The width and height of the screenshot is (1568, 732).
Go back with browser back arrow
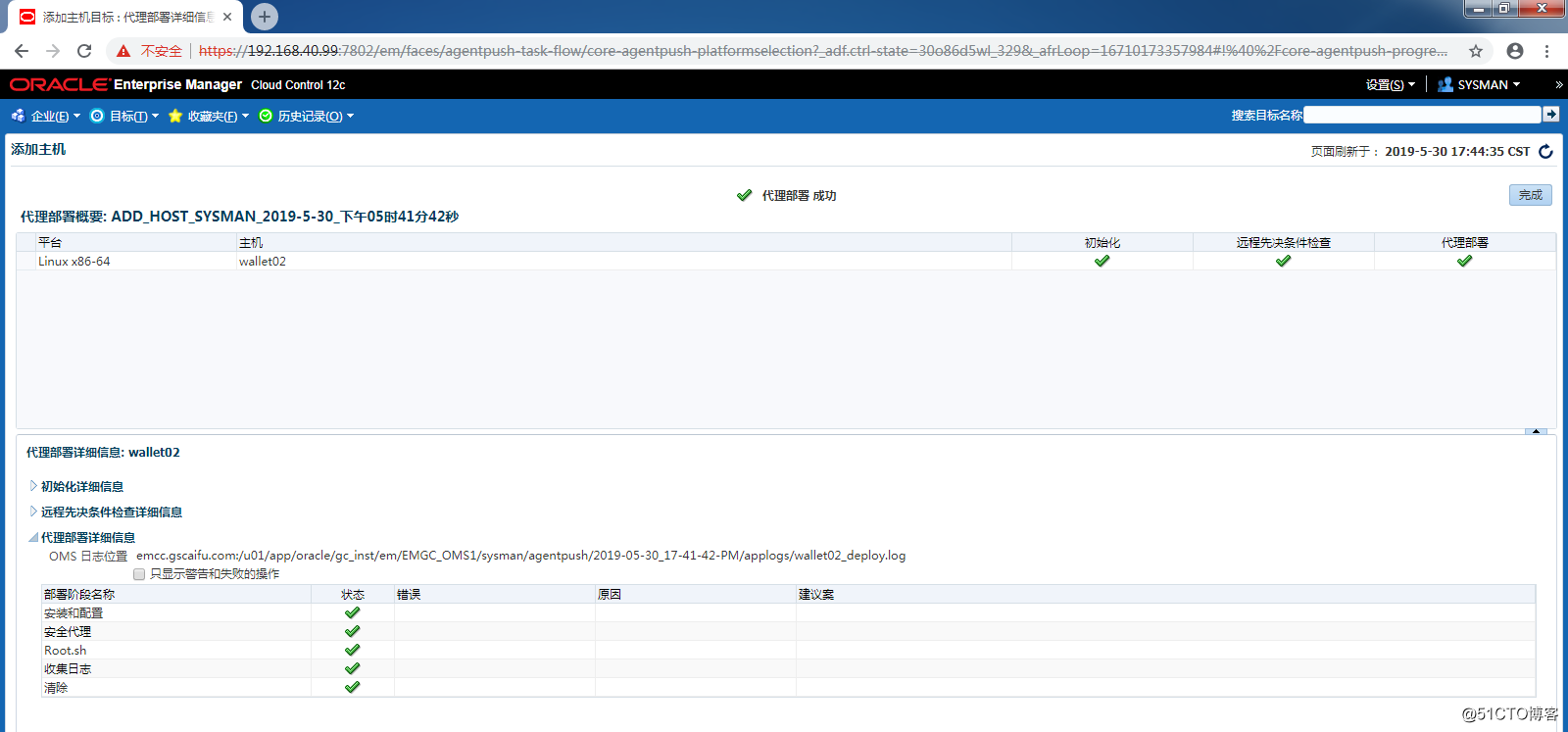click(22, 51)
